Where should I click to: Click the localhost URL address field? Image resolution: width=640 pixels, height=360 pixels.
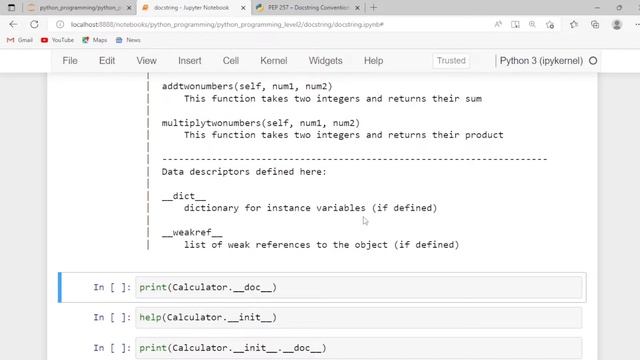point(227,24)
